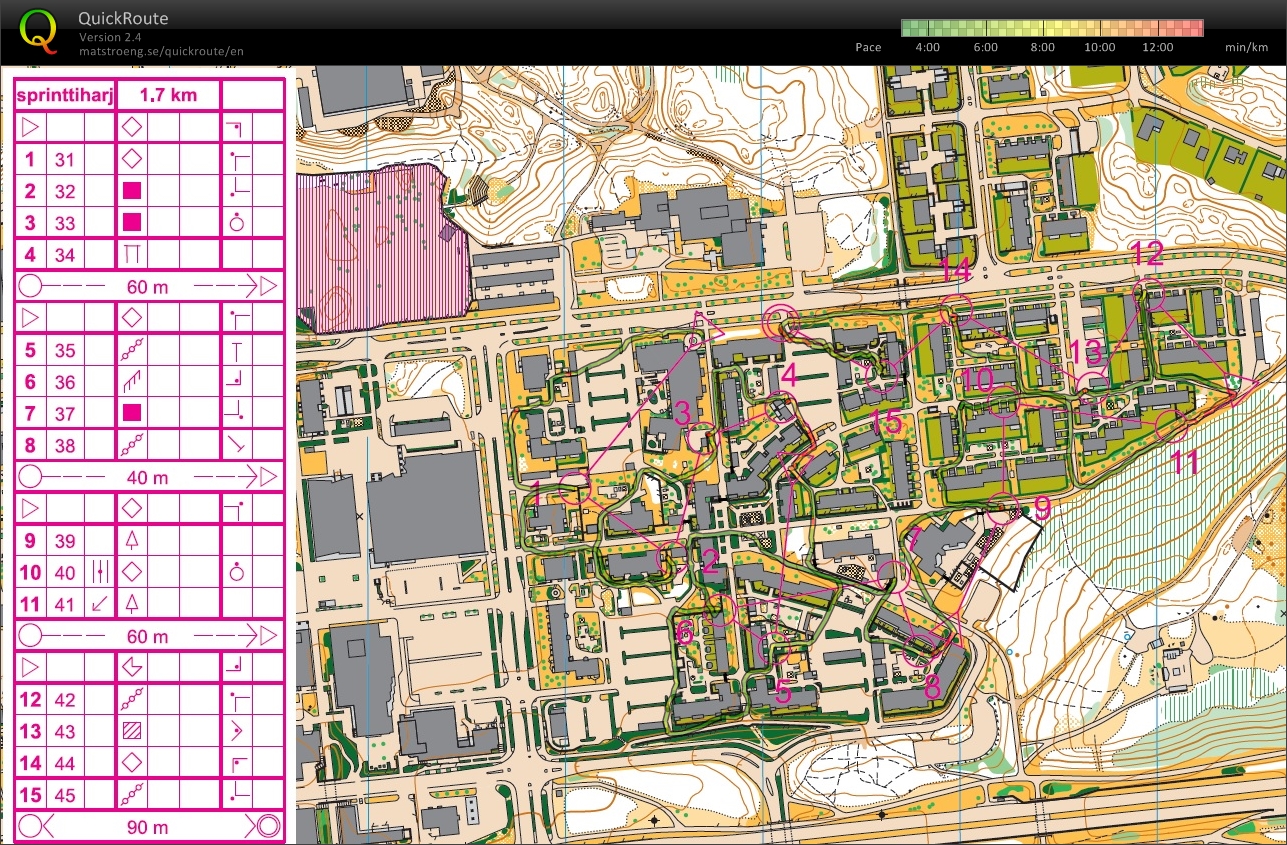
Task: Click control number 14 on the map
Action: (x=955, y=270)
